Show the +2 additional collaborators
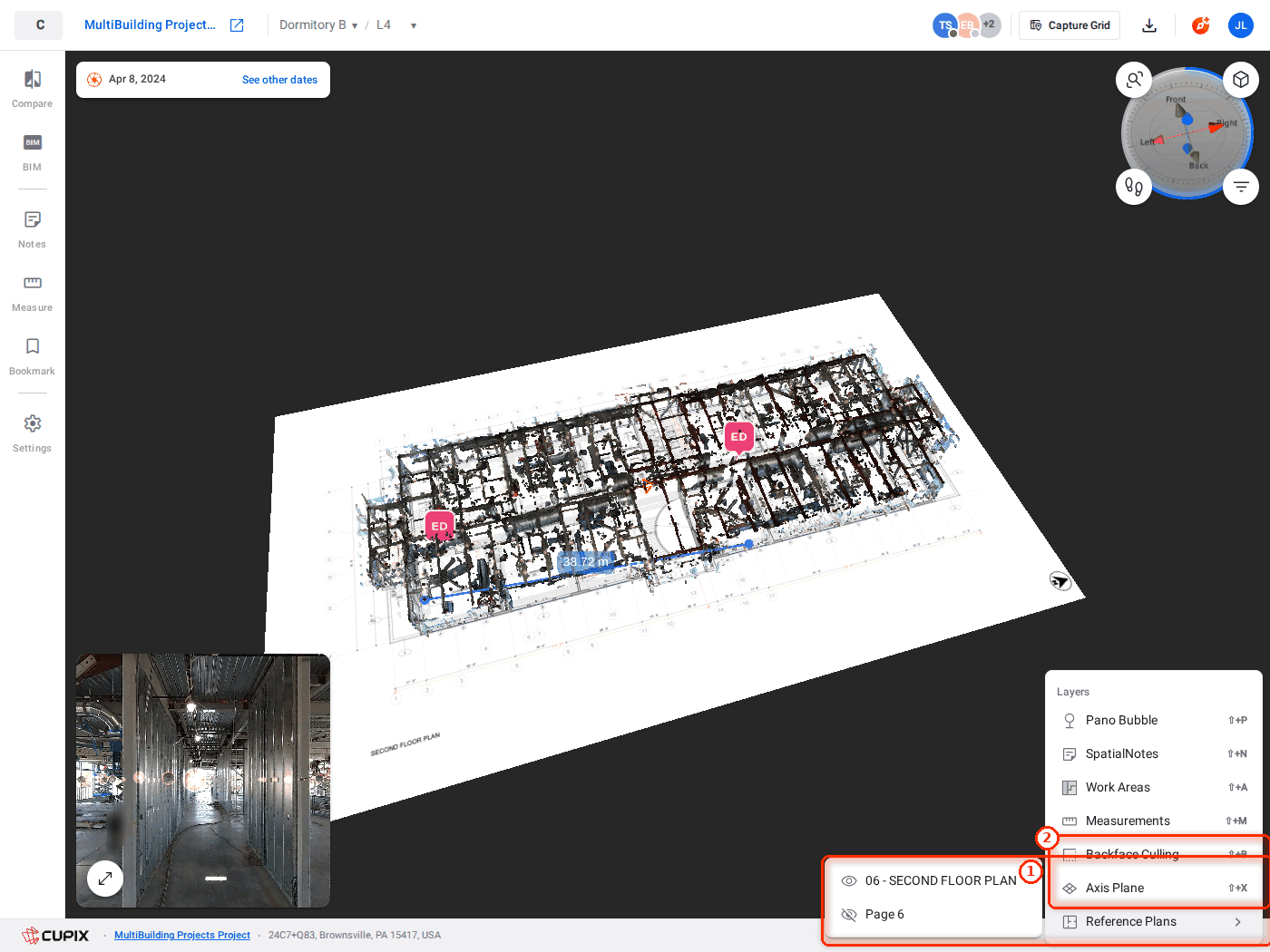Viewport: 1270px width, 952px height. pos(989,25)
